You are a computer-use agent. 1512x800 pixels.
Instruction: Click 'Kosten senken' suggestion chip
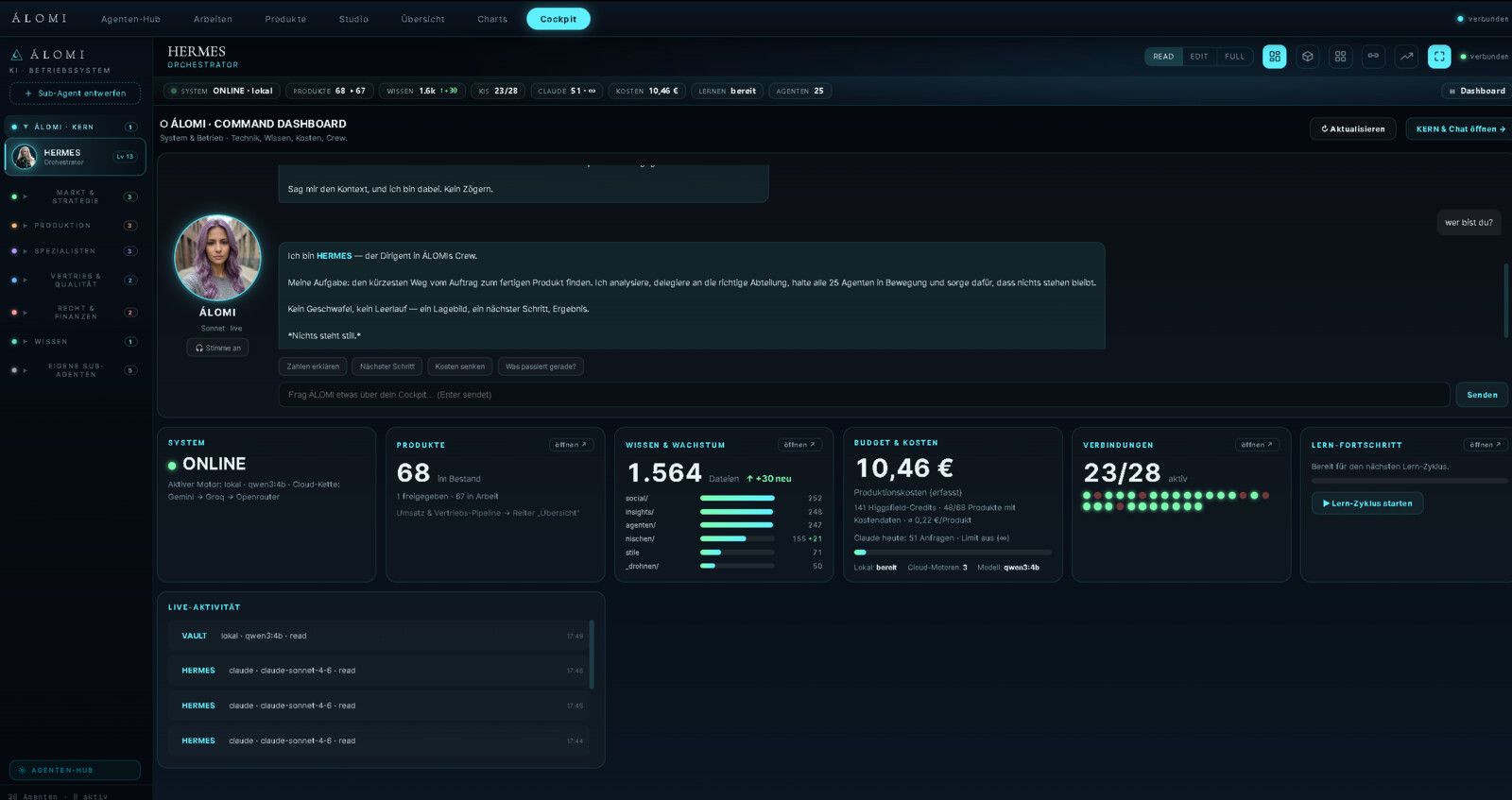click(x=459, y=366)
